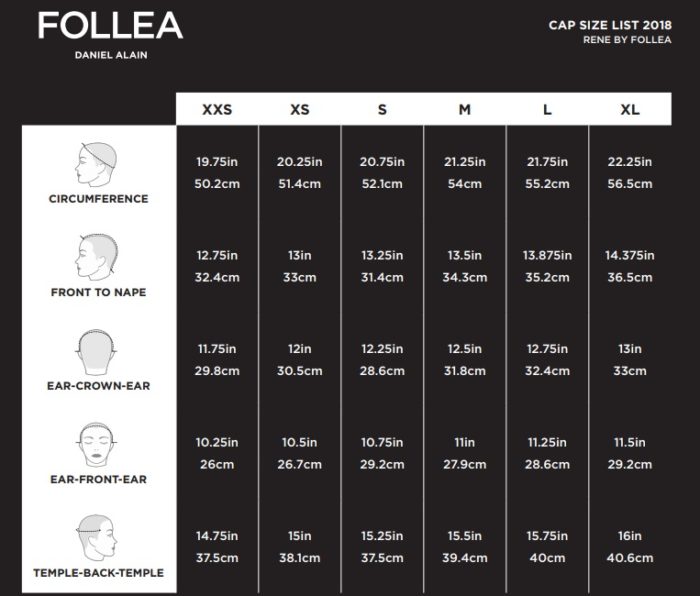Click the DANIEL ALAIN subtitle text

click(111, 55)
